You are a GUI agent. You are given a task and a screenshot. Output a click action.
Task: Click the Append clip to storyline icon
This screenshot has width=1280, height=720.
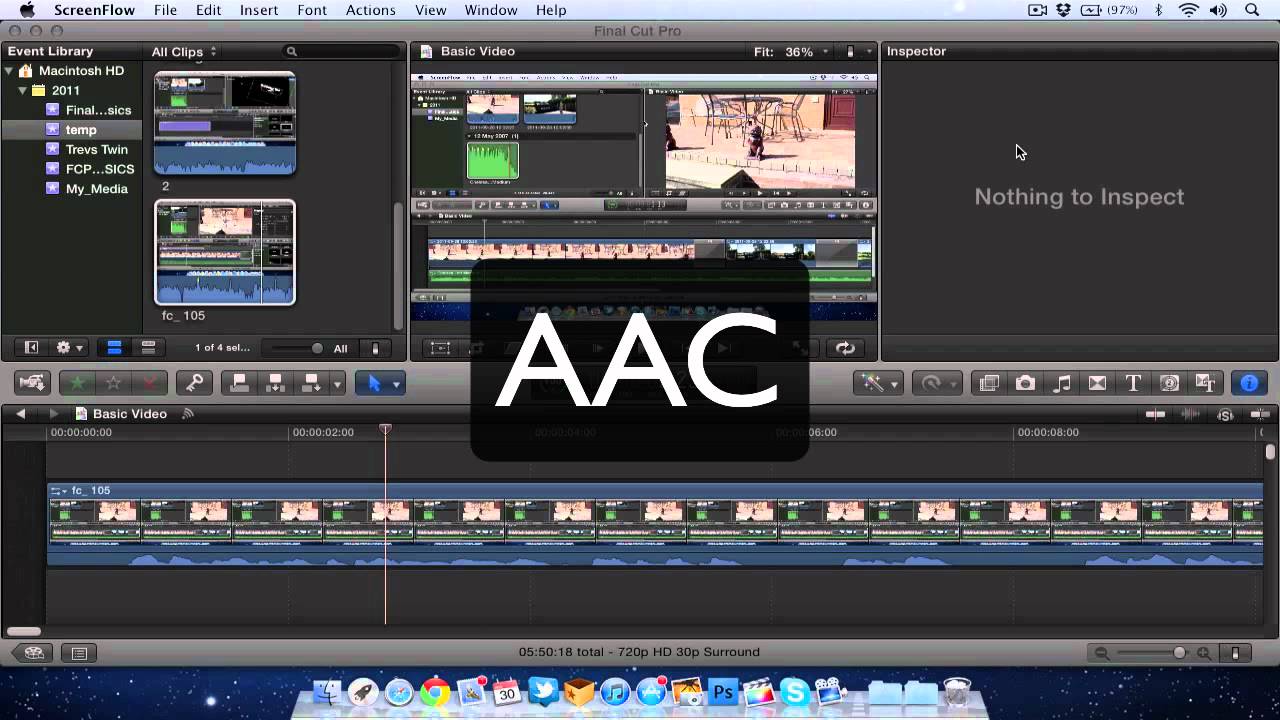[x=311, y=382]
